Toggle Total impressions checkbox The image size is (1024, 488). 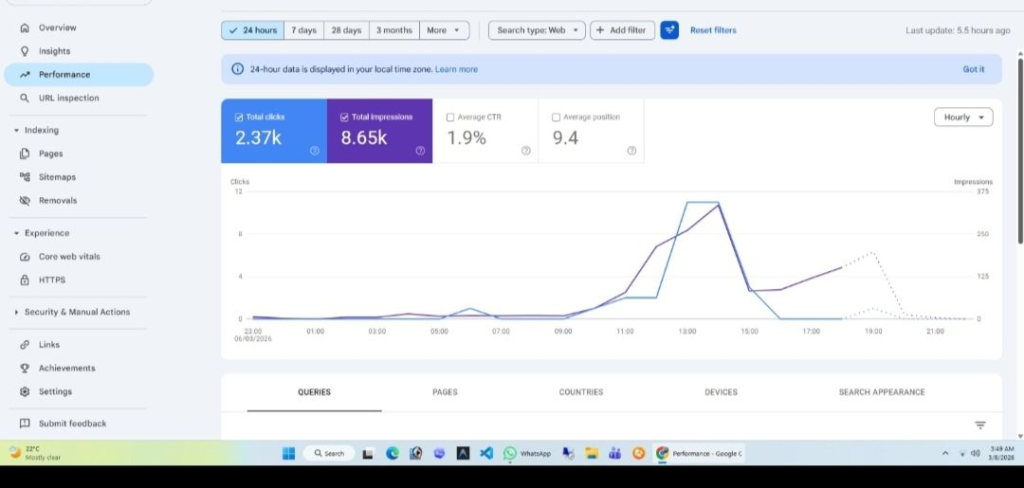(x=344, y=118)
